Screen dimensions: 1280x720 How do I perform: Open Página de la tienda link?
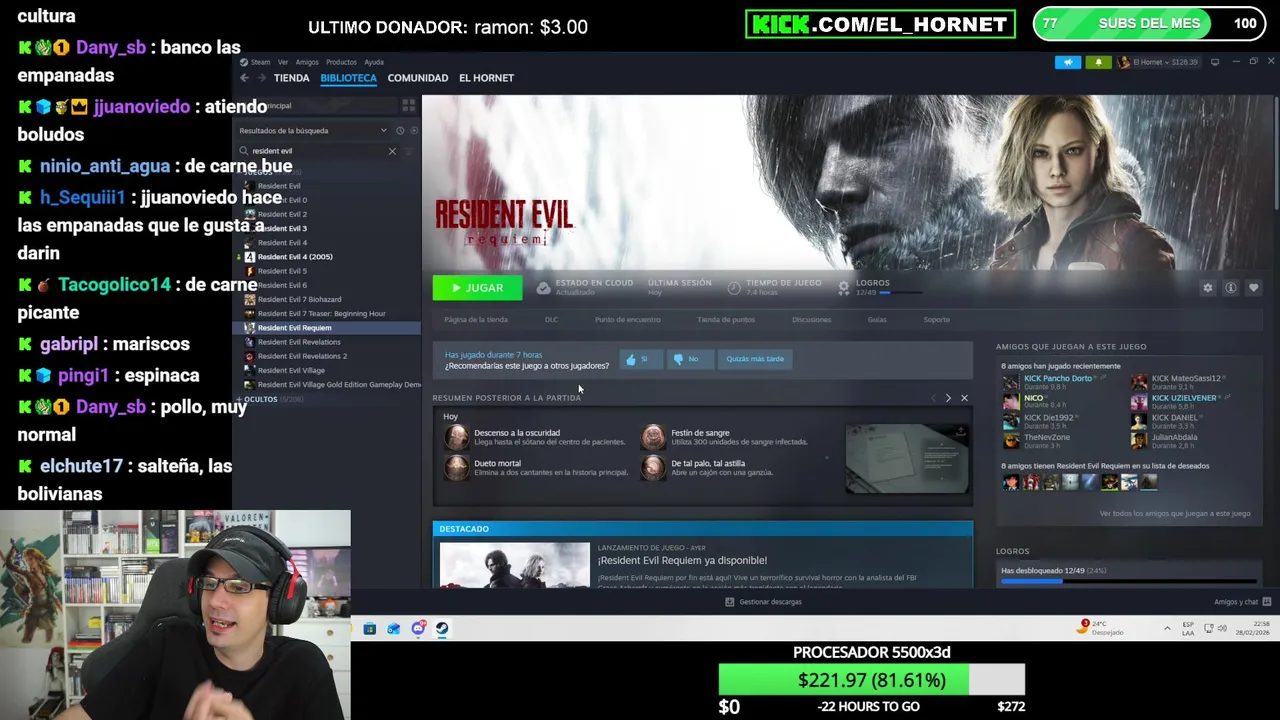[x=476, y=320]
